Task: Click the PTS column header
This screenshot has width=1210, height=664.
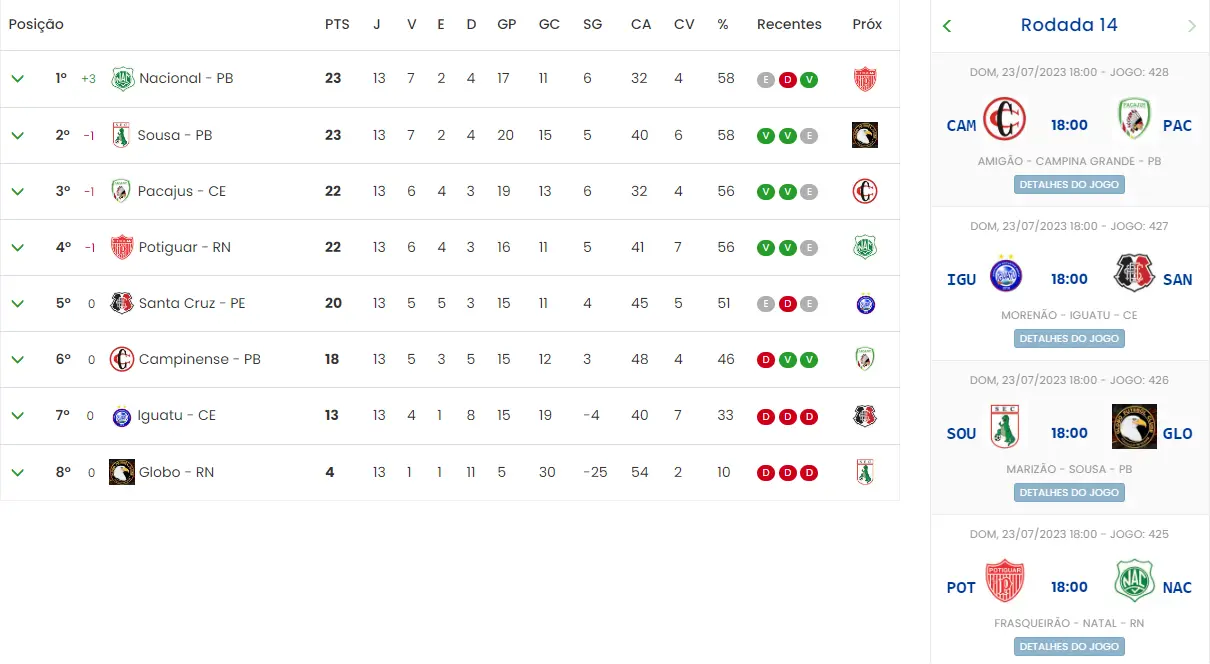Action: [337, 24]
